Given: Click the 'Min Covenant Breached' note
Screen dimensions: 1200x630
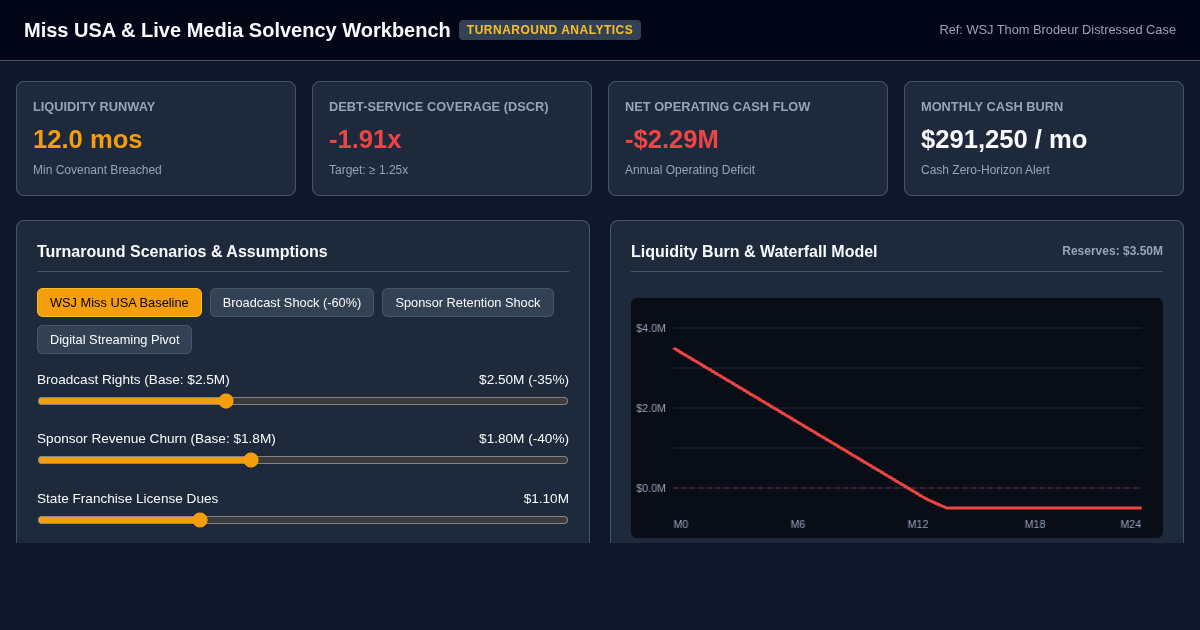Looking at the screenshot, I should coord(97,170).
